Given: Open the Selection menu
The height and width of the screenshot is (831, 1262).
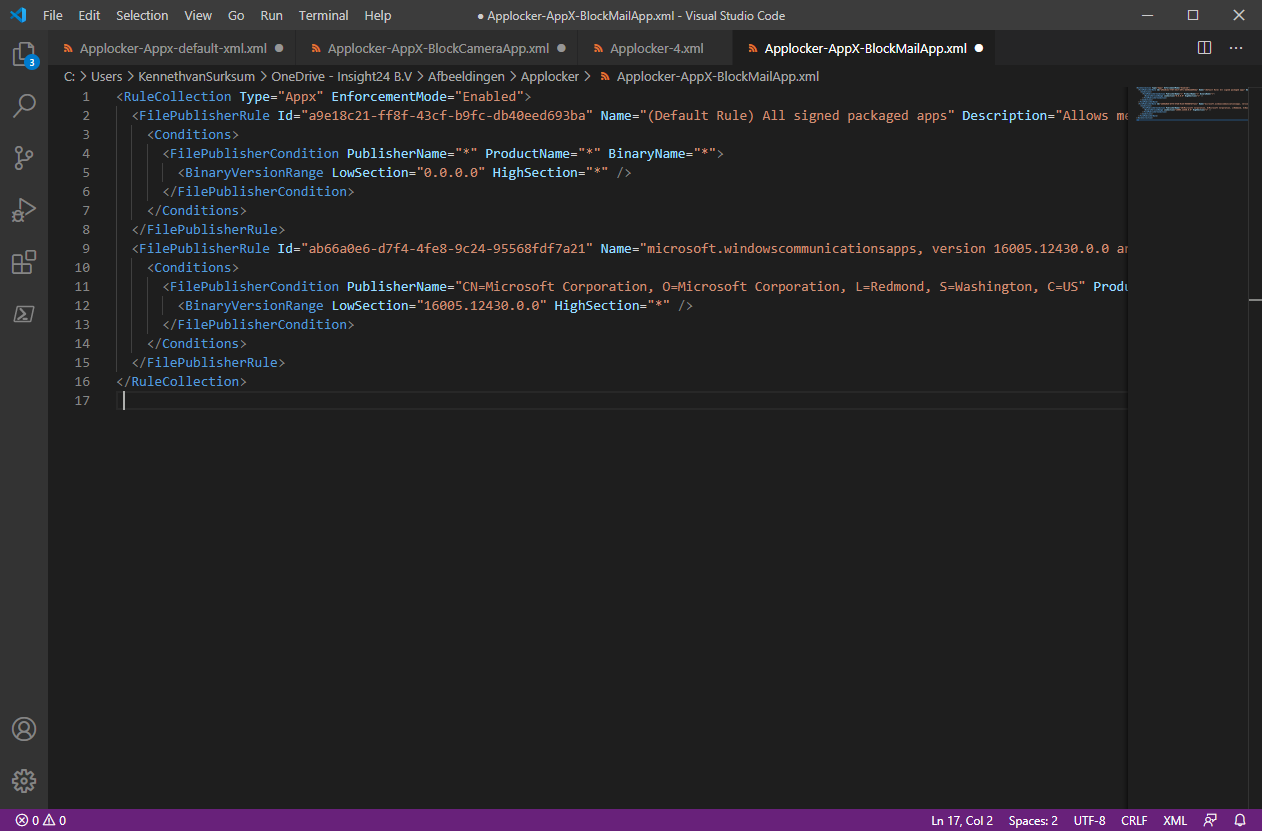Looking at the screenshot, I should [142, 15].
